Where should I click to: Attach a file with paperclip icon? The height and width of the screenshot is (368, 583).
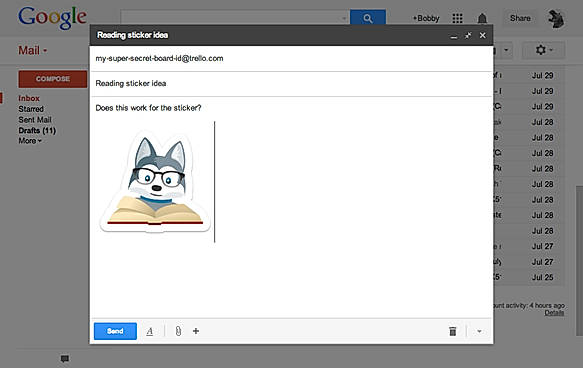click(x=178, y=331)
